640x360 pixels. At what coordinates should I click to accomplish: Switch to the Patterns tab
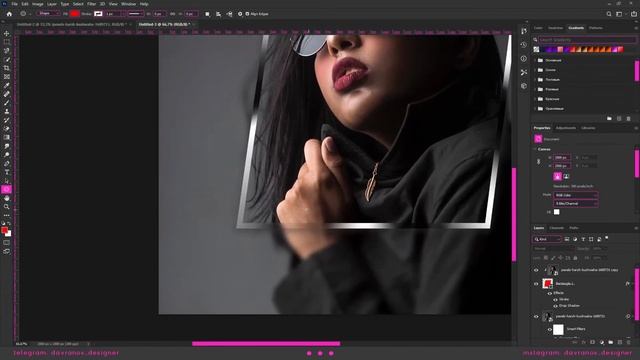[596, 28]
